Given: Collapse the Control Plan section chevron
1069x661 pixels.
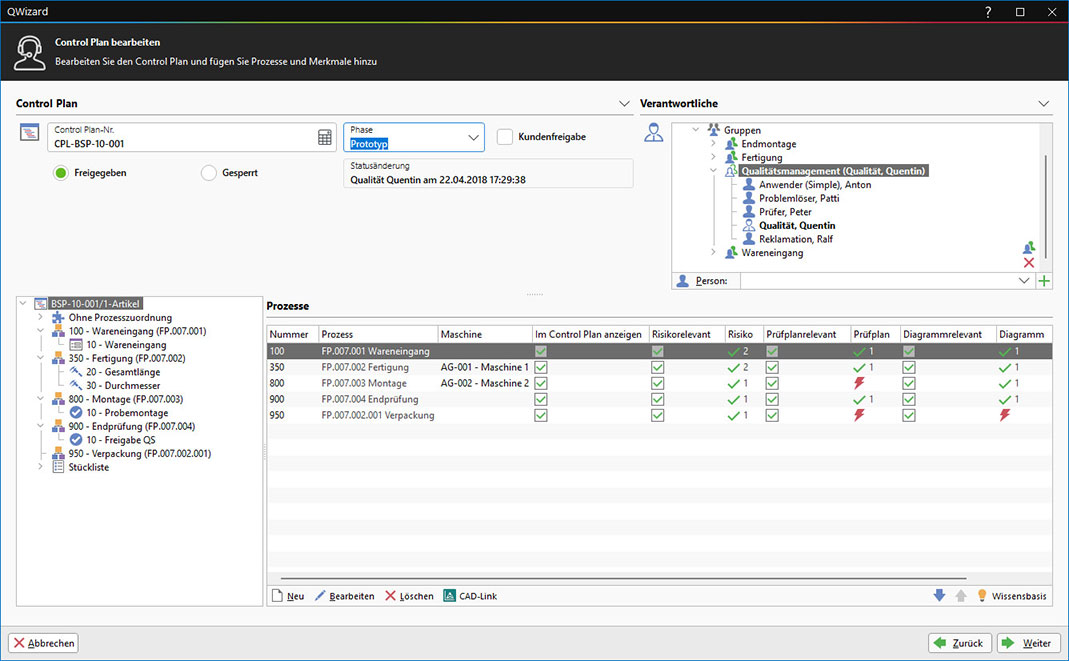Looking at the screenshot, I should (625, 104).
